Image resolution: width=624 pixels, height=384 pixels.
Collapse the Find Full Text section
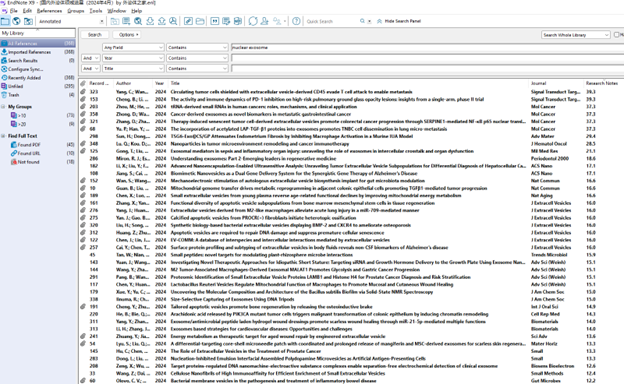click(3, 136)
